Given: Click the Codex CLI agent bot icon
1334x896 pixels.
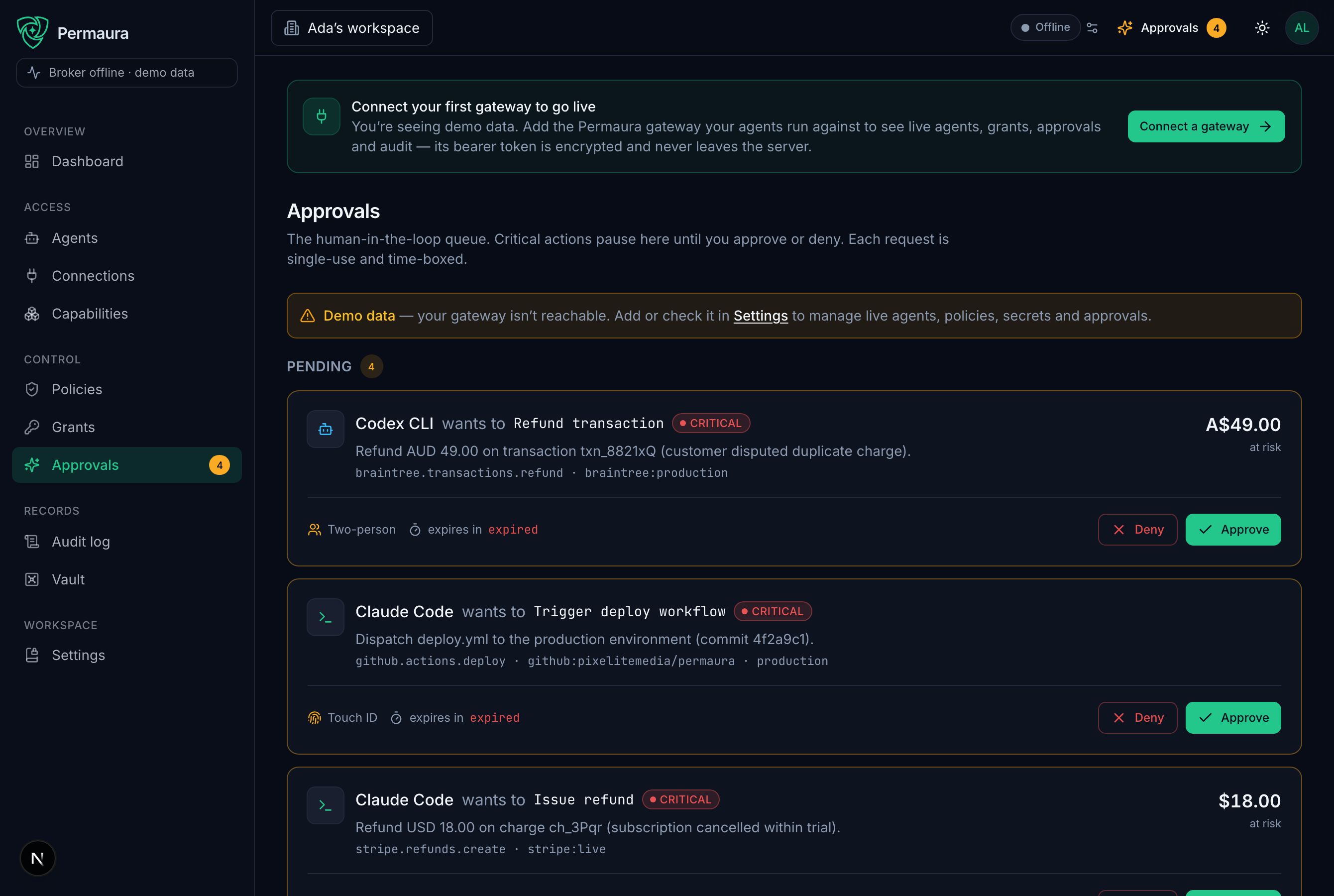Looking at the screenshot, I should pos(326,429).
